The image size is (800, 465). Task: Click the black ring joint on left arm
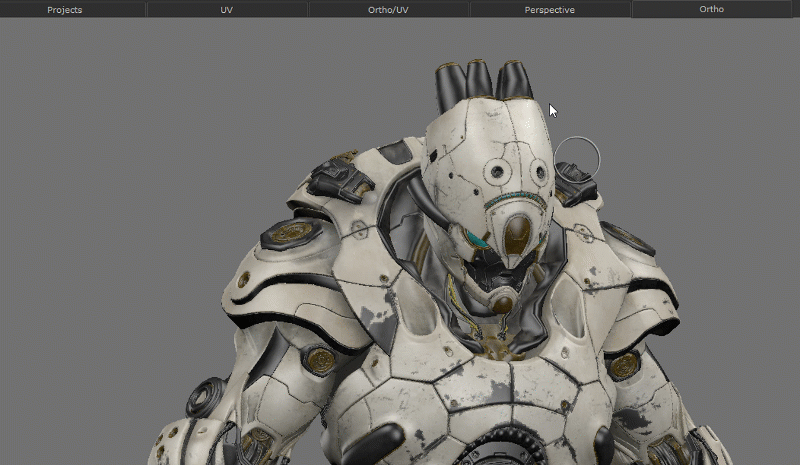pos(205,398)
